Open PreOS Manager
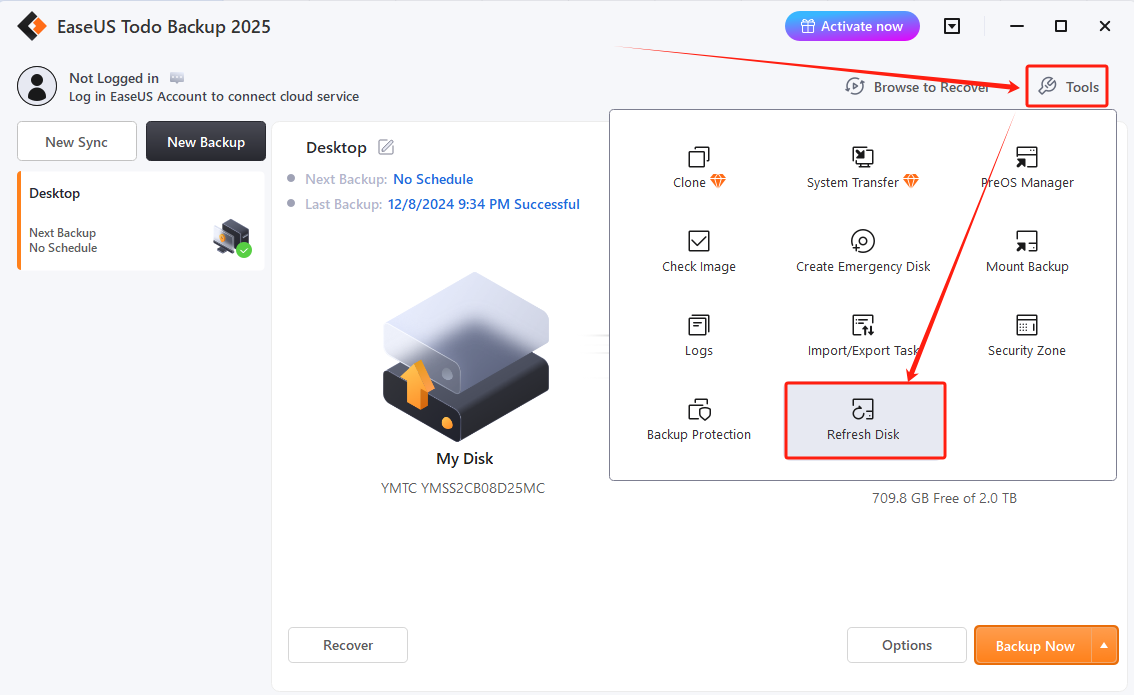The image size is (1134, 695). tap(1027, 168)
